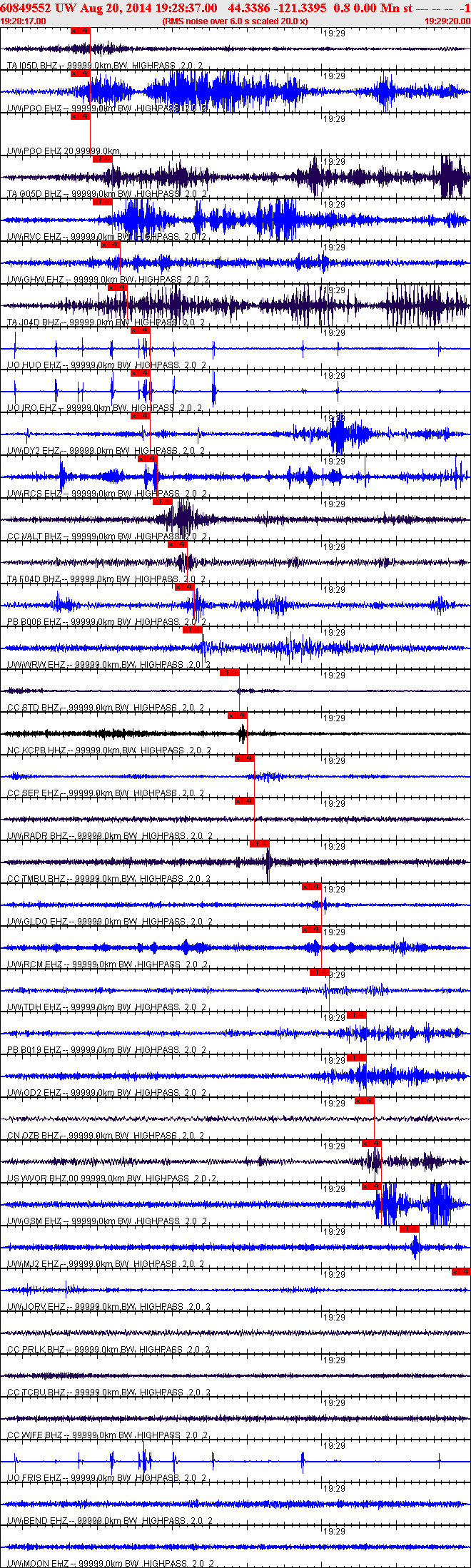Select the CC SEP EHZ station label
471x1568 pixels.
[x=105, y=793]
